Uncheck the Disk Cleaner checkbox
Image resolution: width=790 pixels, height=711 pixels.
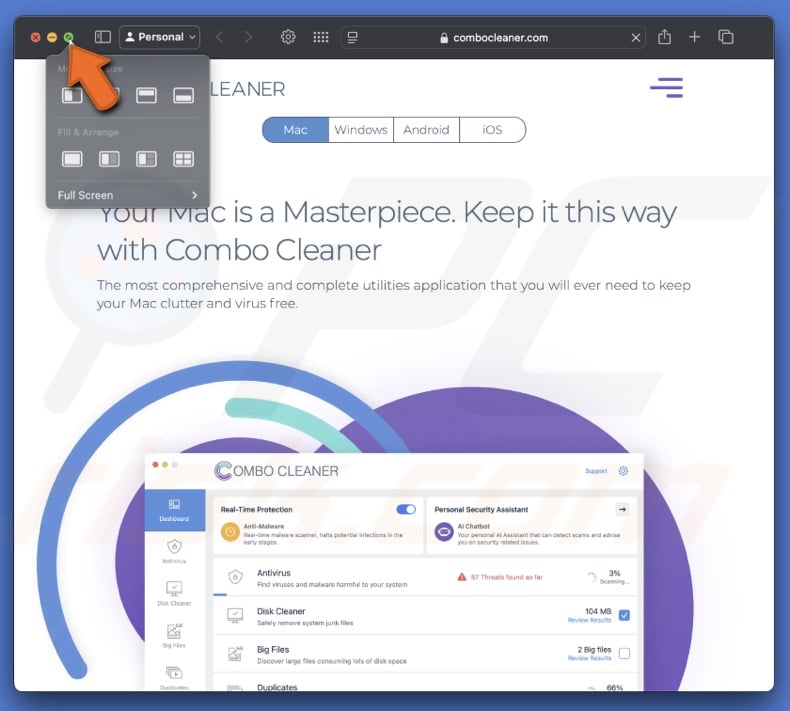click(624, 615)
